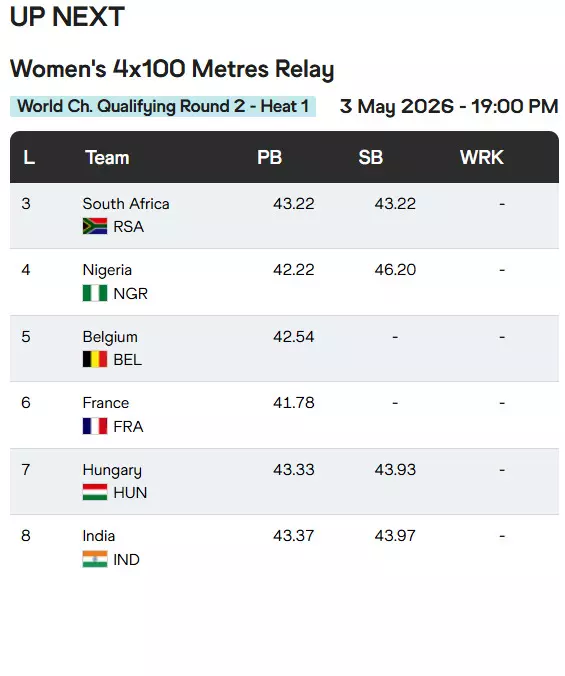Open the South Africa team link
The image size is (565, 676).
coord(126,203)
